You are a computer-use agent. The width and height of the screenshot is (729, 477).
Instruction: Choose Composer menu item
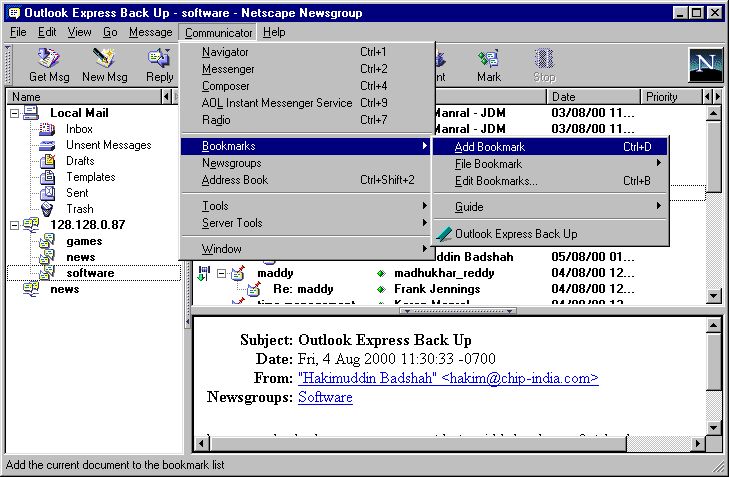tap(305, 86)
